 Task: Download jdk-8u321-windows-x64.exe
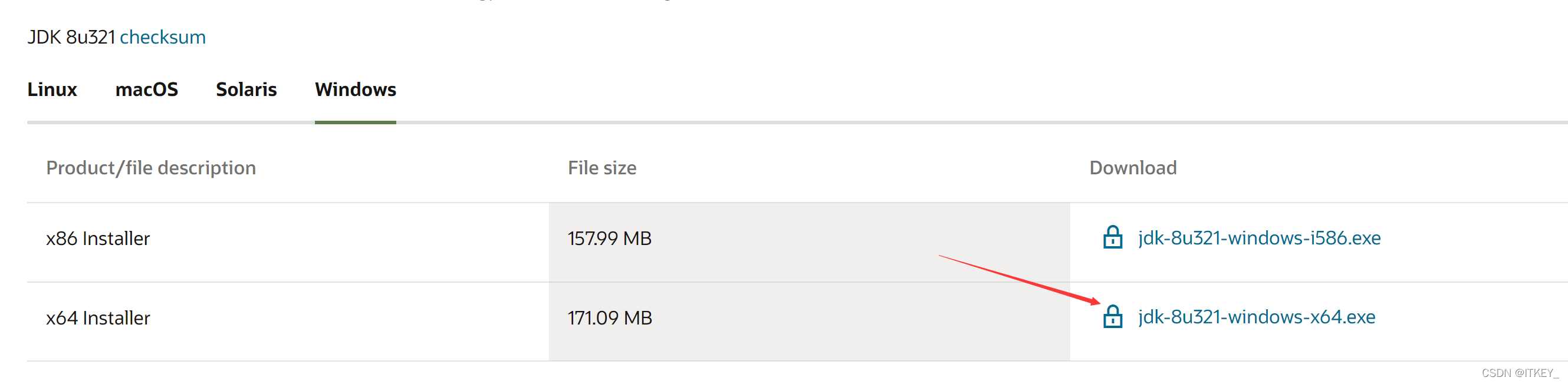pyautogui.click(x=1257, y=316)
